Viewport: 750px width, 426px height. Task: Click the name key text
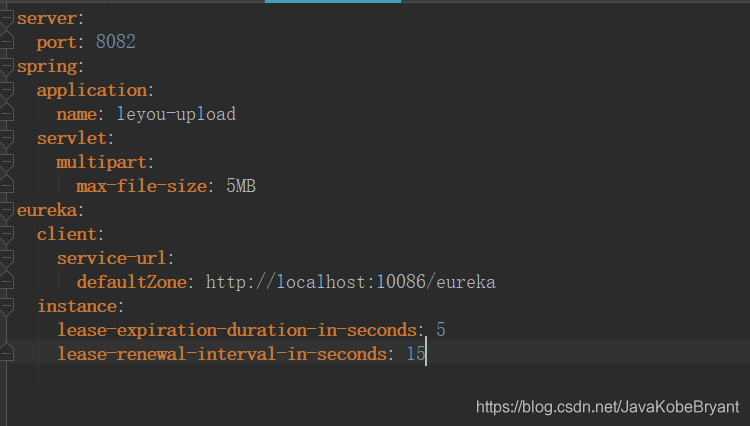[x=77, y=114]
